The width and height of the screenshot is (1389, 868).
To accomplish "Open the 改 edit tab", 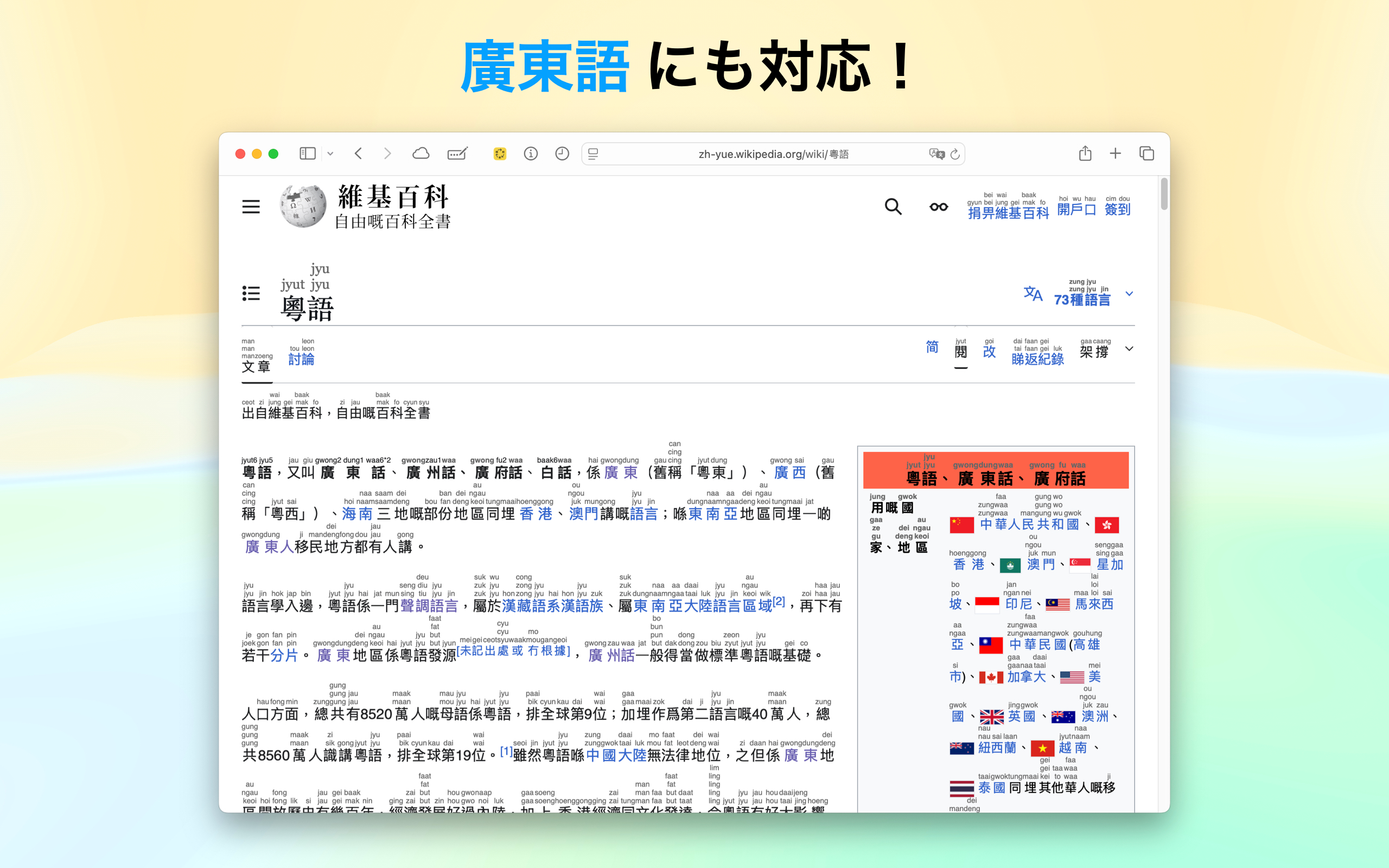I will [x=989, y=352].
